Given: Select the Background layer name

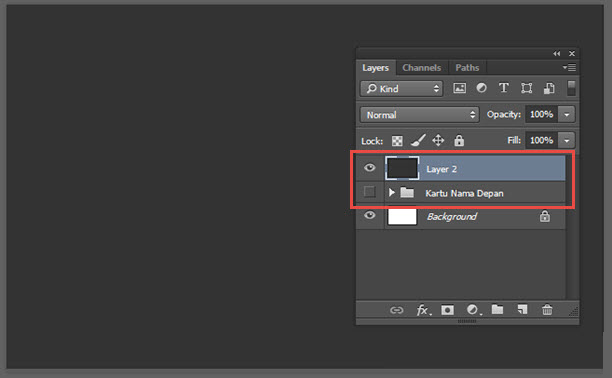Looking at the screenshot, I should (x=452, y=216).
